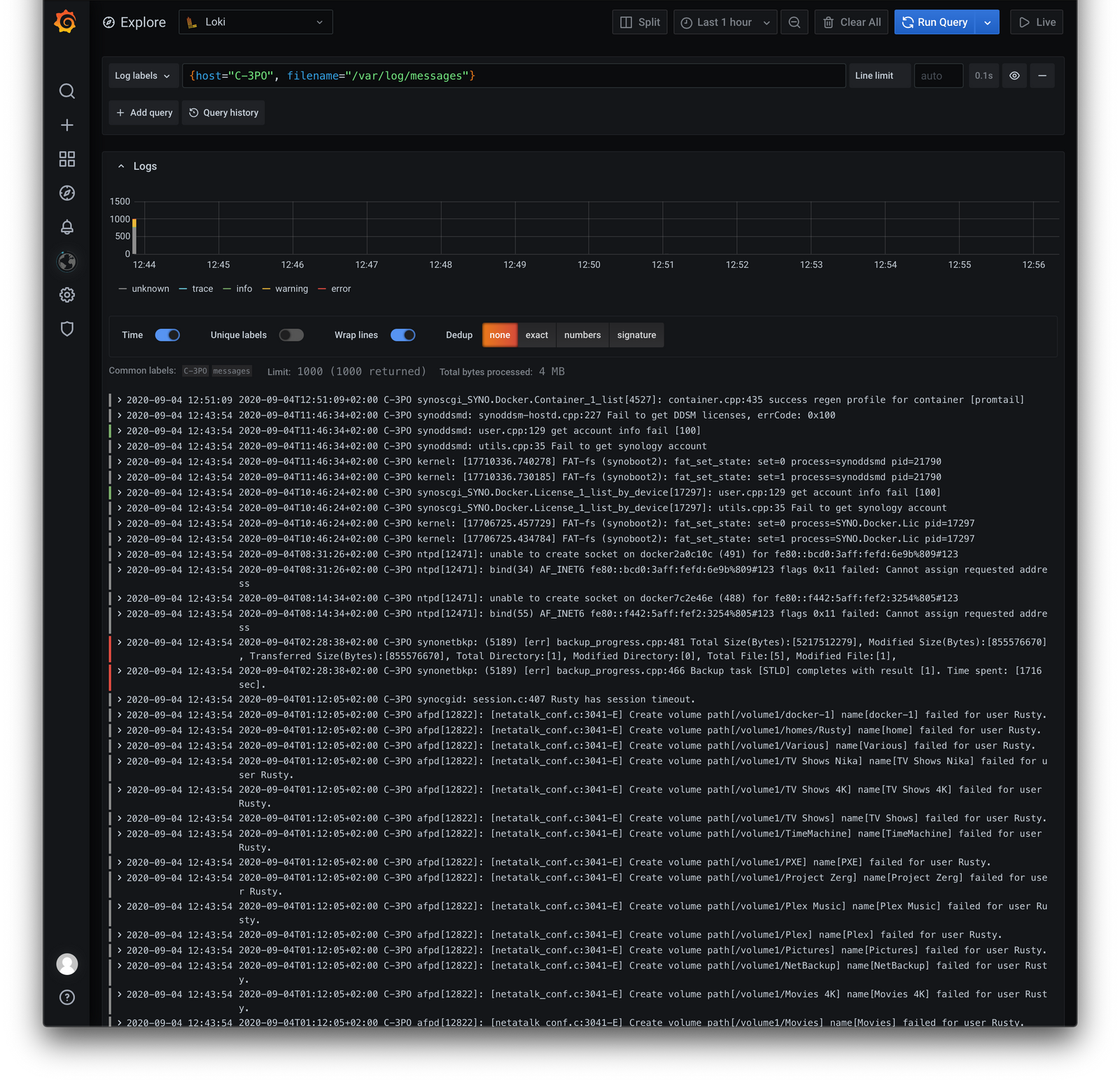Open the Dashboards icon in sidebar

(66, 159)
